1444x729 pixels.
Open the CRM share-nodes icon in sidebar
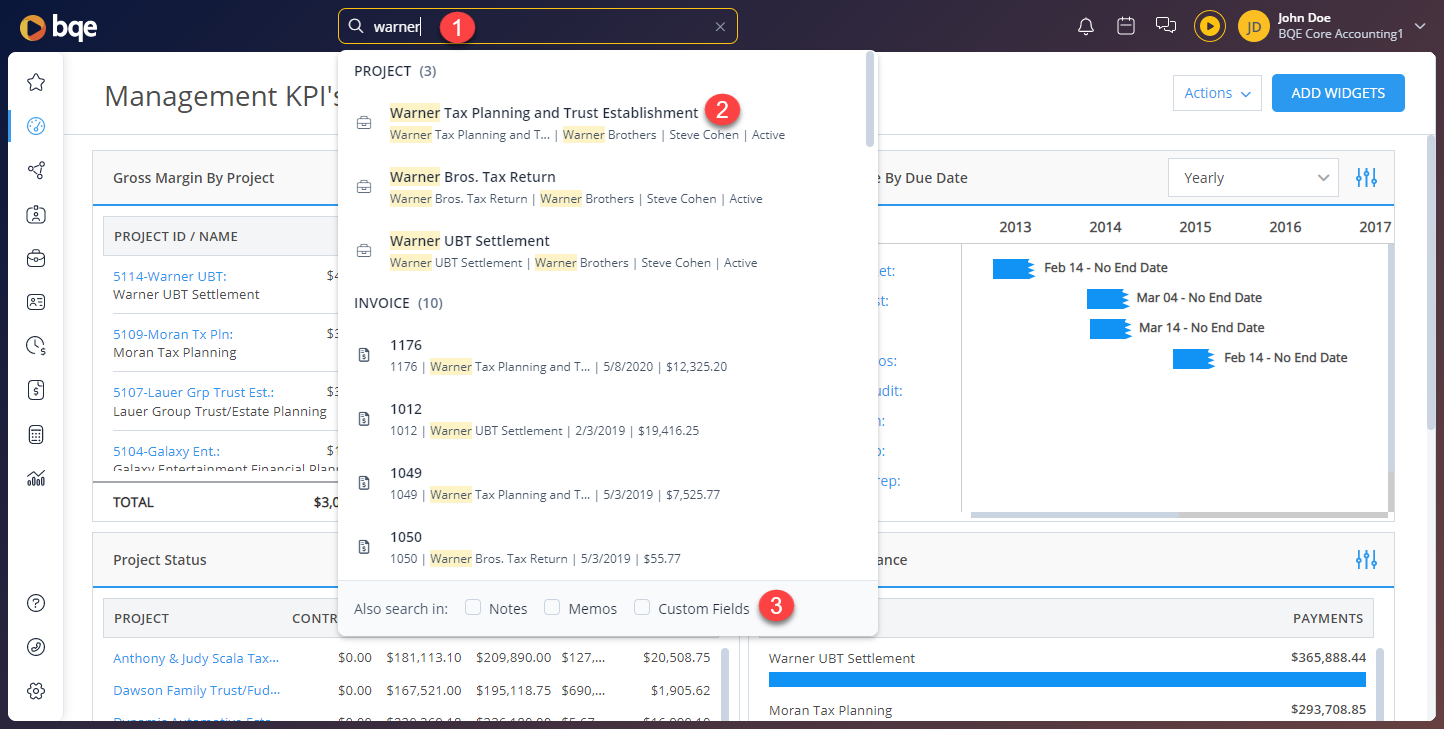(x=36, y=170)
